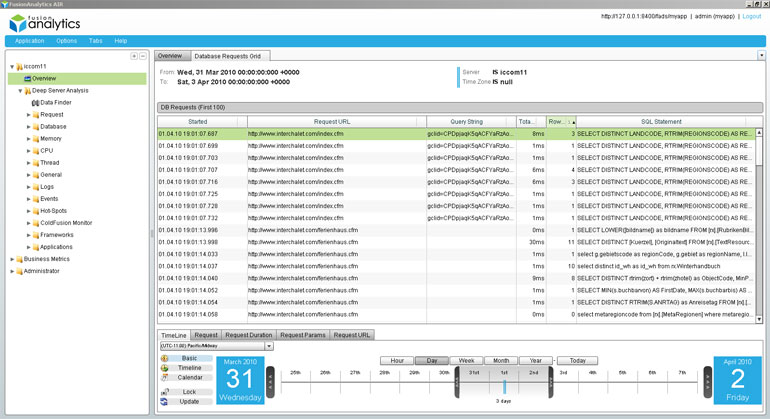
Task: Click the Thread folder icon
Action: pyautogui.click(x=36, y=163)
